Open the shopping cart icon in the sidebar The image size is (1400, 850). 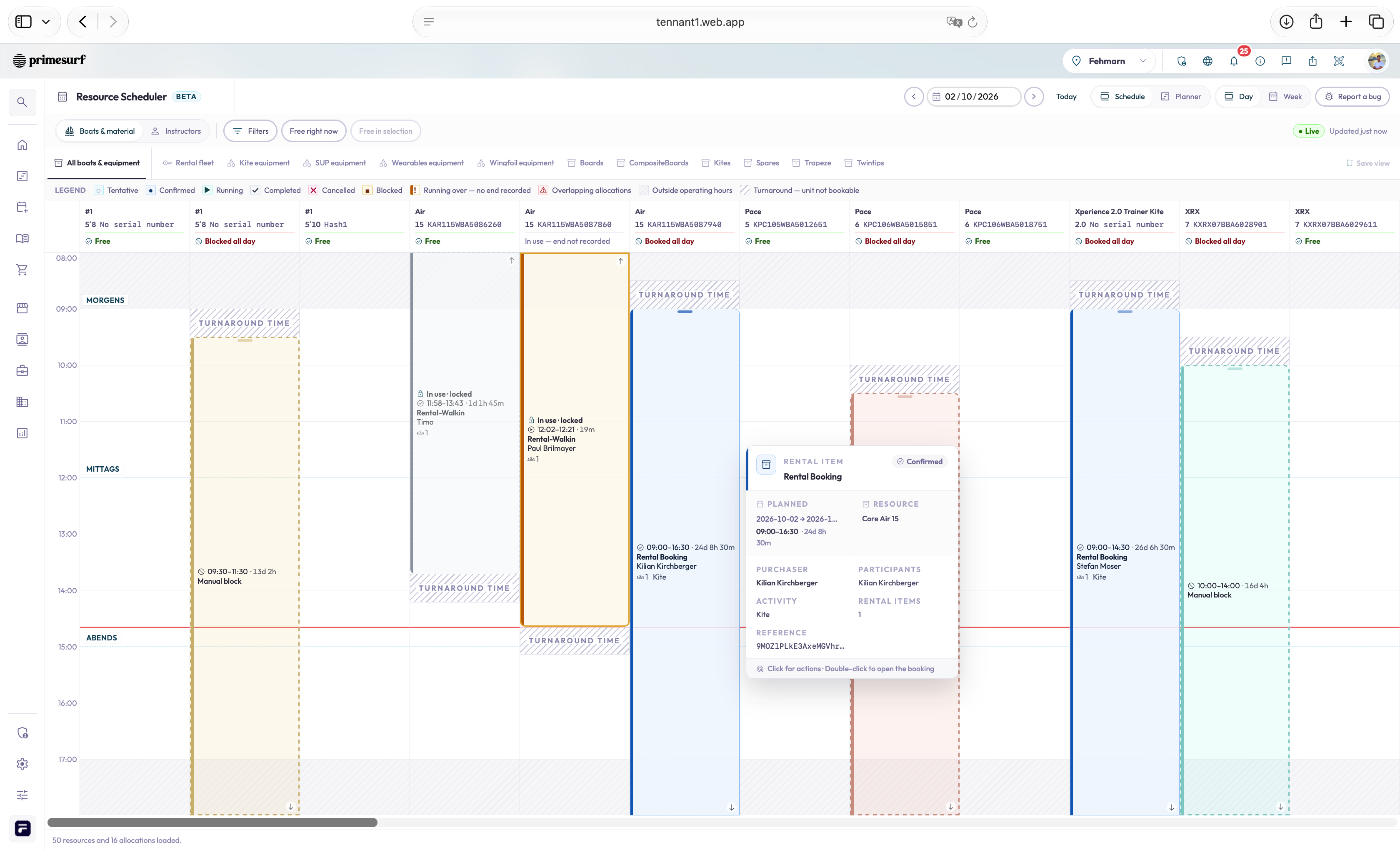(22, 269)
